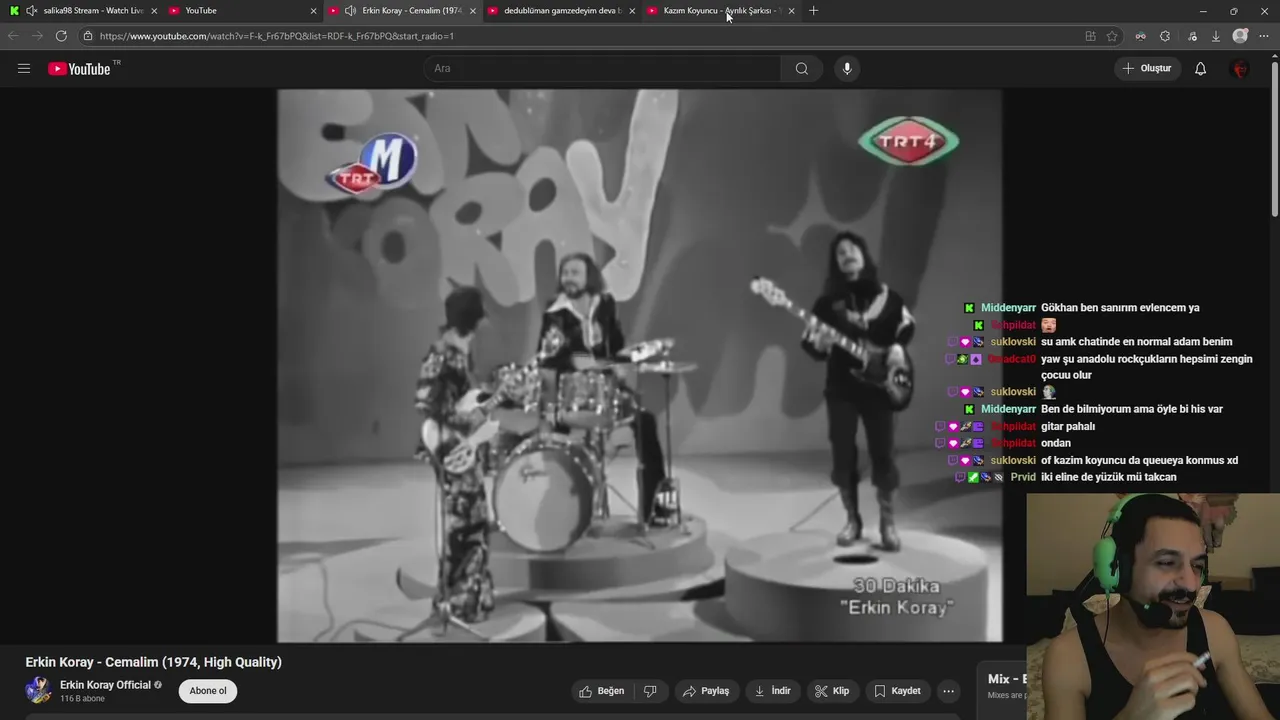The image size is (1280, 720).
Task: Open the YouTube guide hamburger menu
Action: (24, 69)
